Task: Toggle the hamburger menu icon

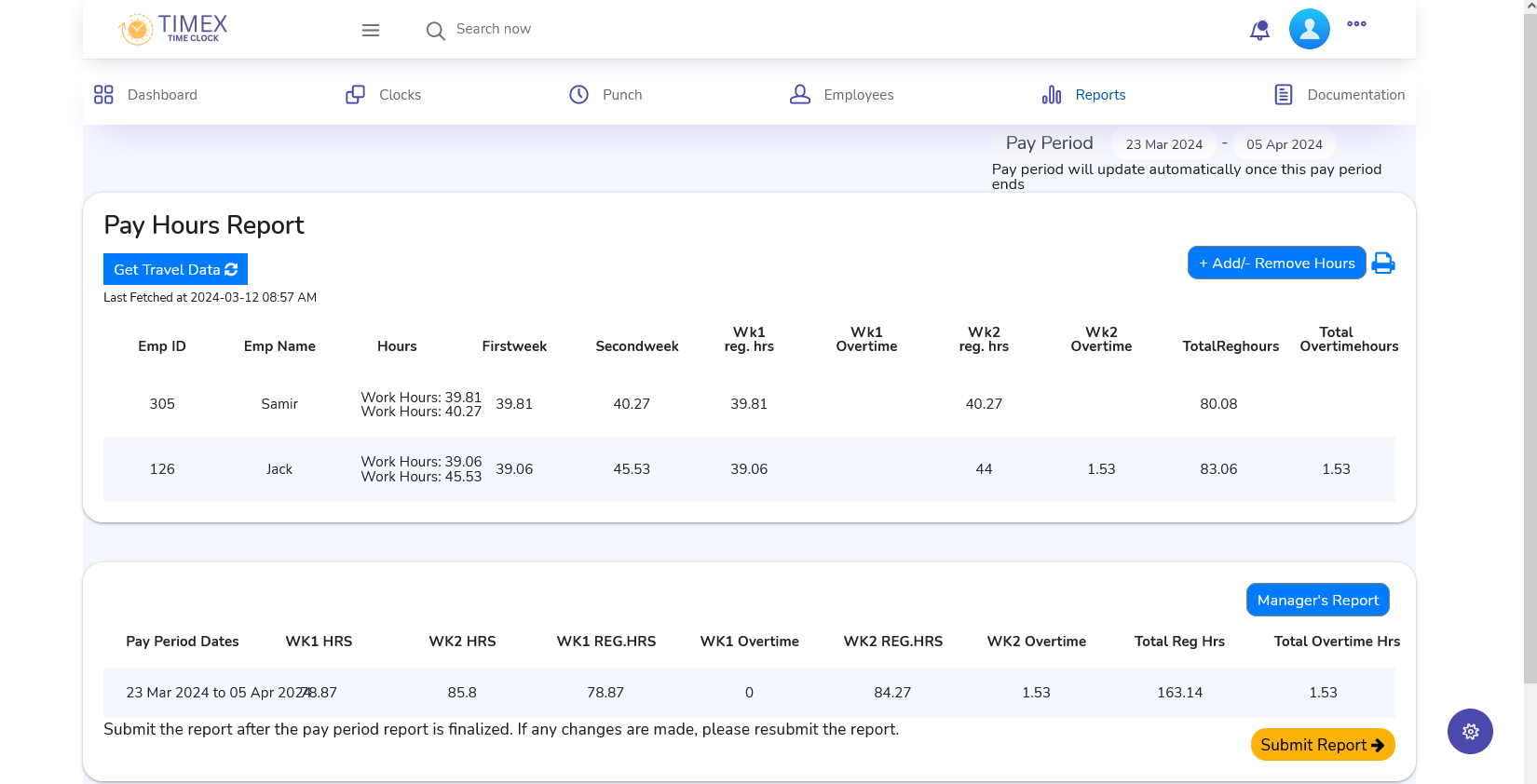Action: coord(371,30)
